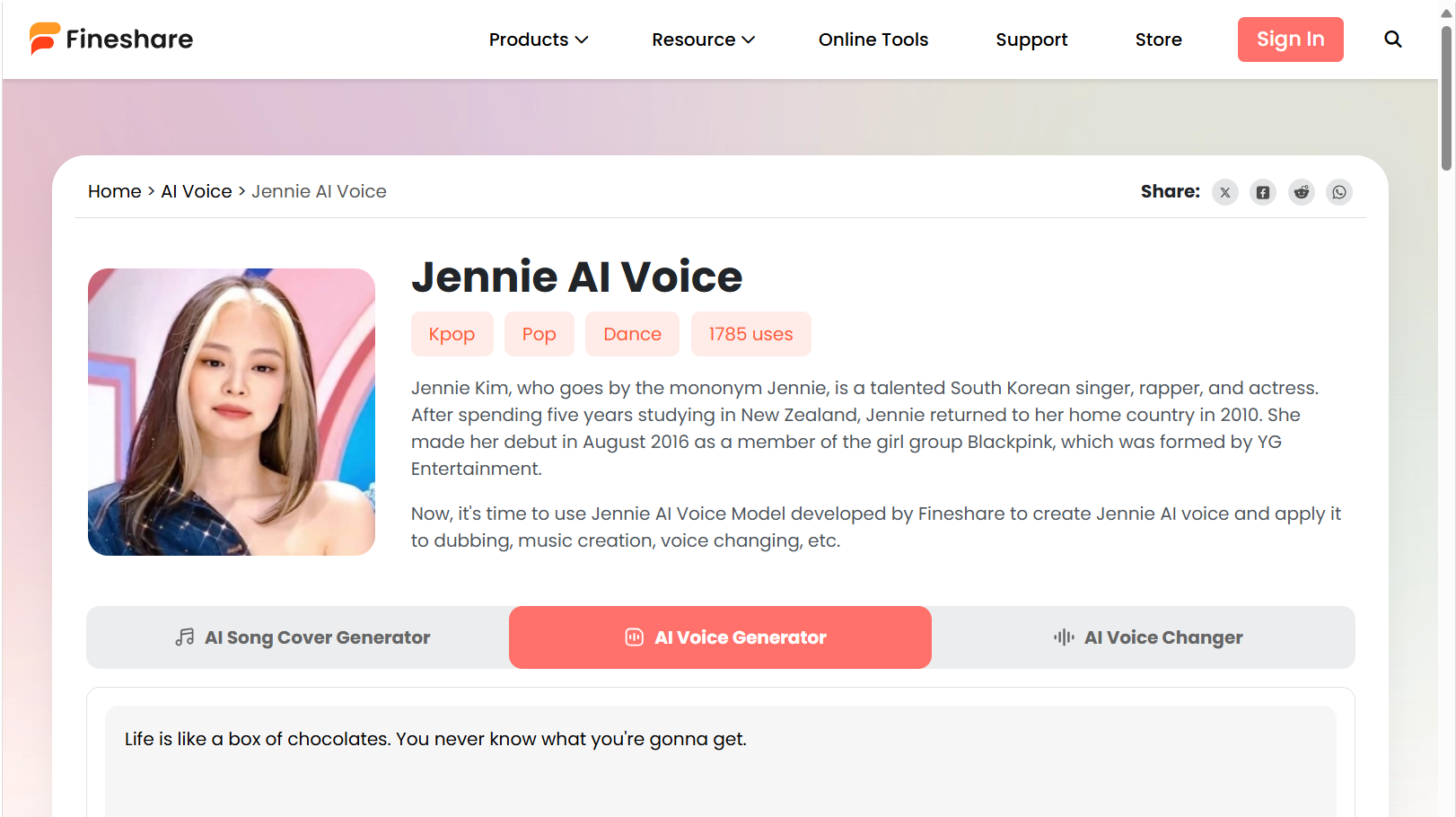Click the Fineshare logo icon
The image size is (1456, 817).
(x=44, y=39)
